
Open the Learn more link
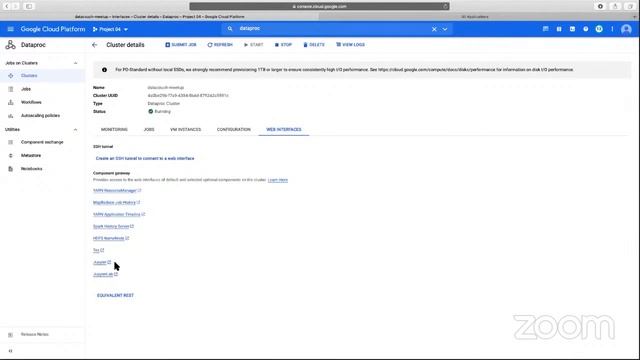coord(278,180)
